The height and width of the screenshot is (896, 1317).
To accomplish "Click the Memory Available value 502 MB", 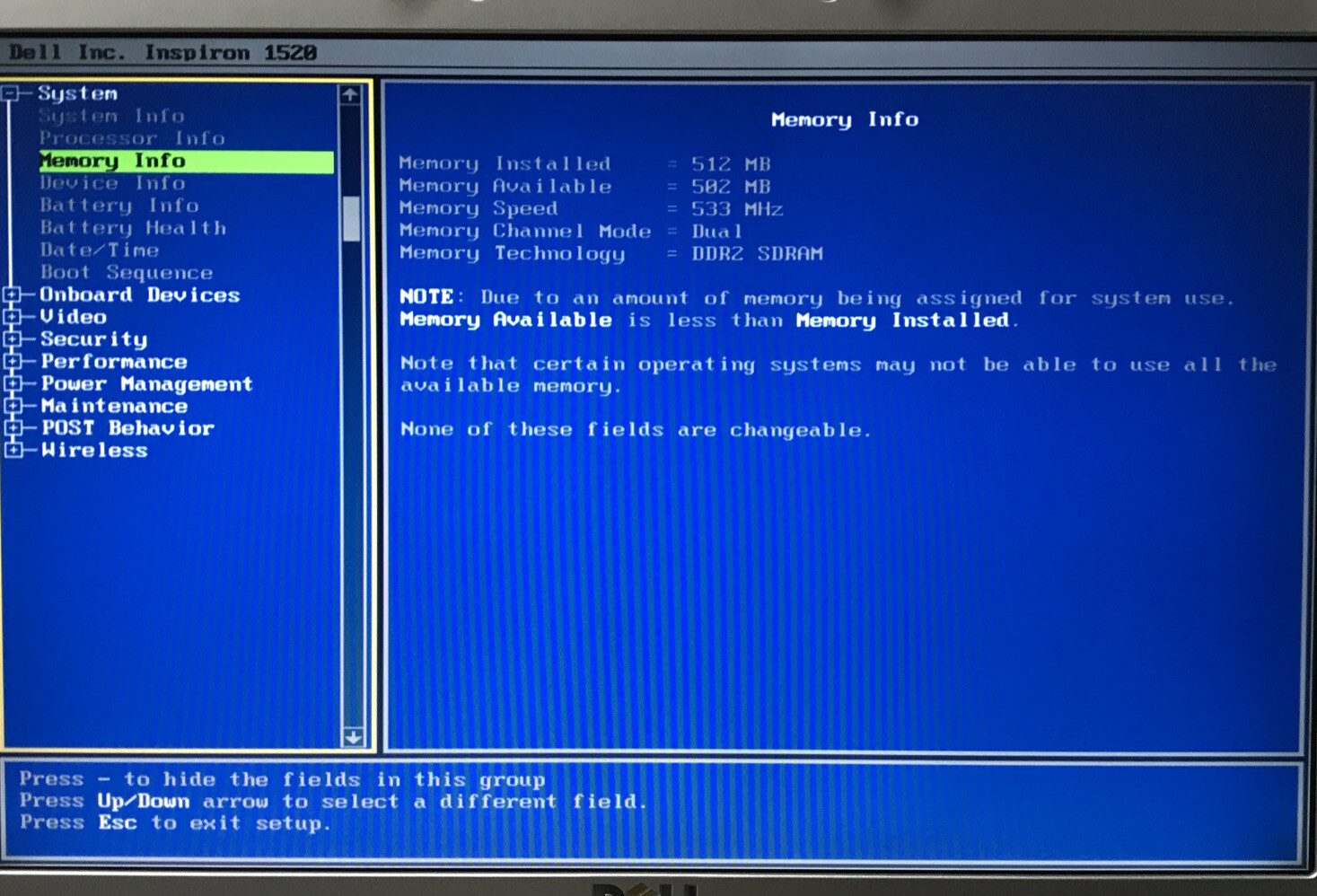I will (731, 187).
